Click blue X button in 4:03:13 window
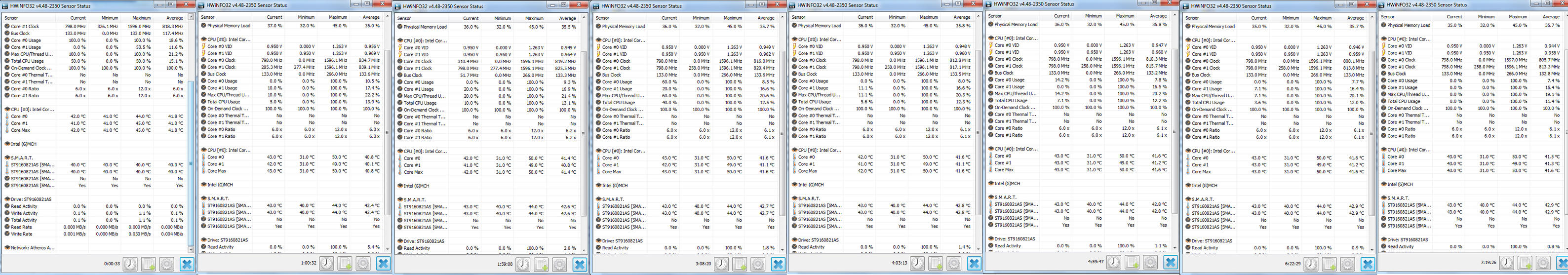Screen dimensions: 1568x275 point(974,263)
